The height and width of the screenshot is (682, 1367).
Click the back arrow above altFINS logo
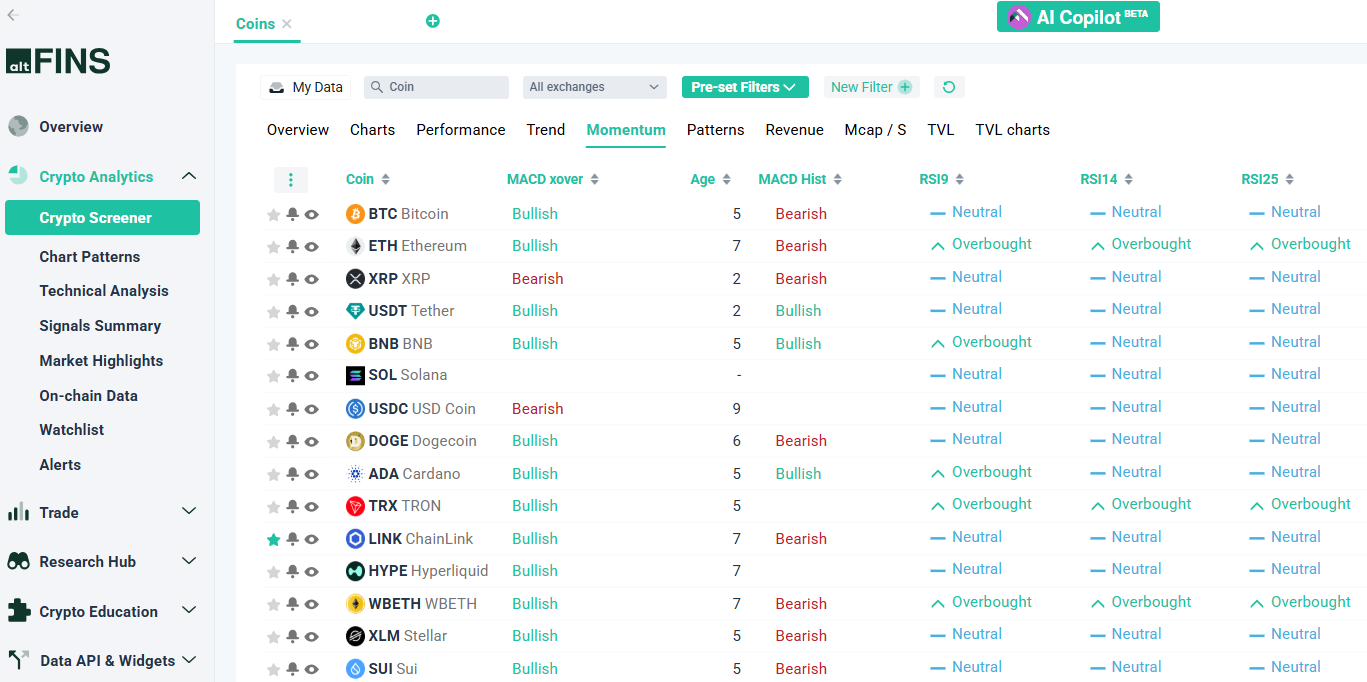pos(13,15)
